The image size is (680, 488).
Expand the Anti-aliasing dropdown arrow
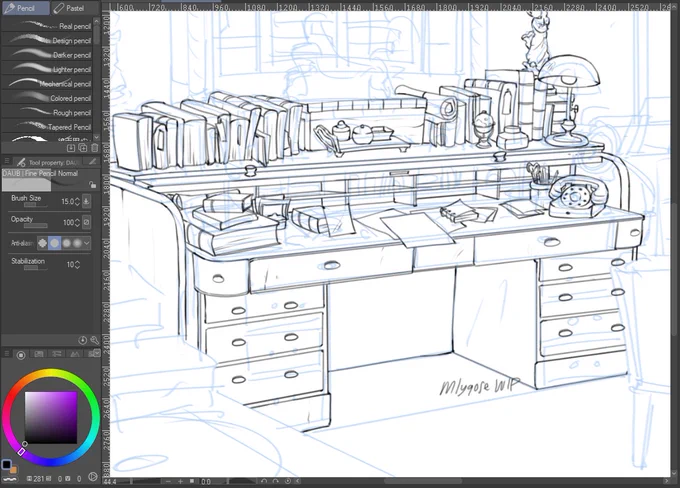(x=87, y=243)
